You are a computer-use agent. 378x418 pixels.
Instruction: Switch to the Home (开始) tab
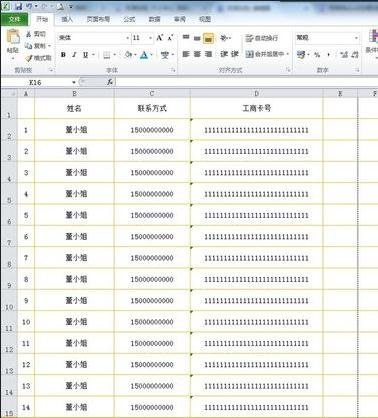[42, 19]
